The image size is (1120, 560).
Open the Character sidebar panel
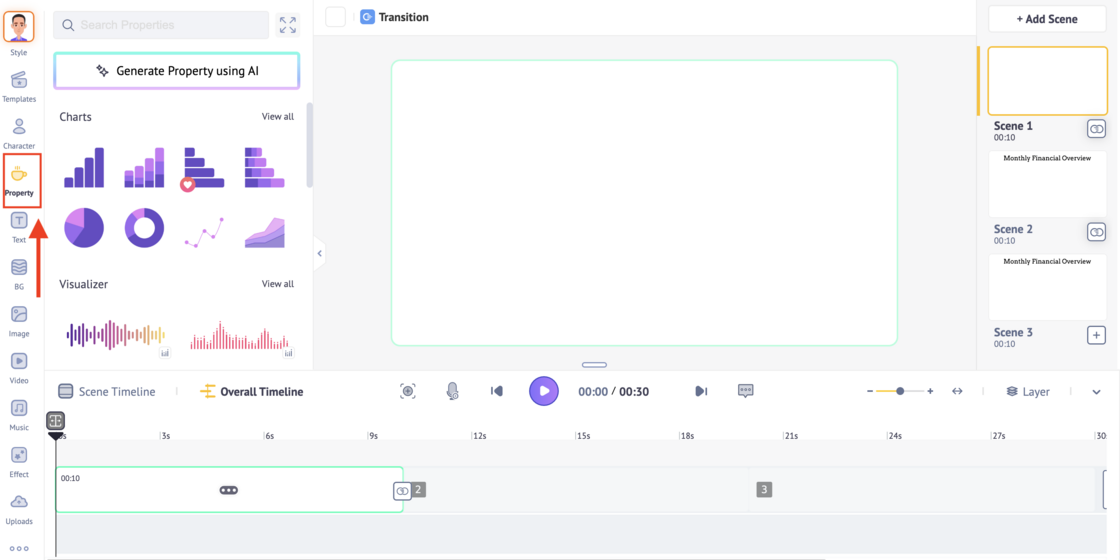(x=19, y=133)
